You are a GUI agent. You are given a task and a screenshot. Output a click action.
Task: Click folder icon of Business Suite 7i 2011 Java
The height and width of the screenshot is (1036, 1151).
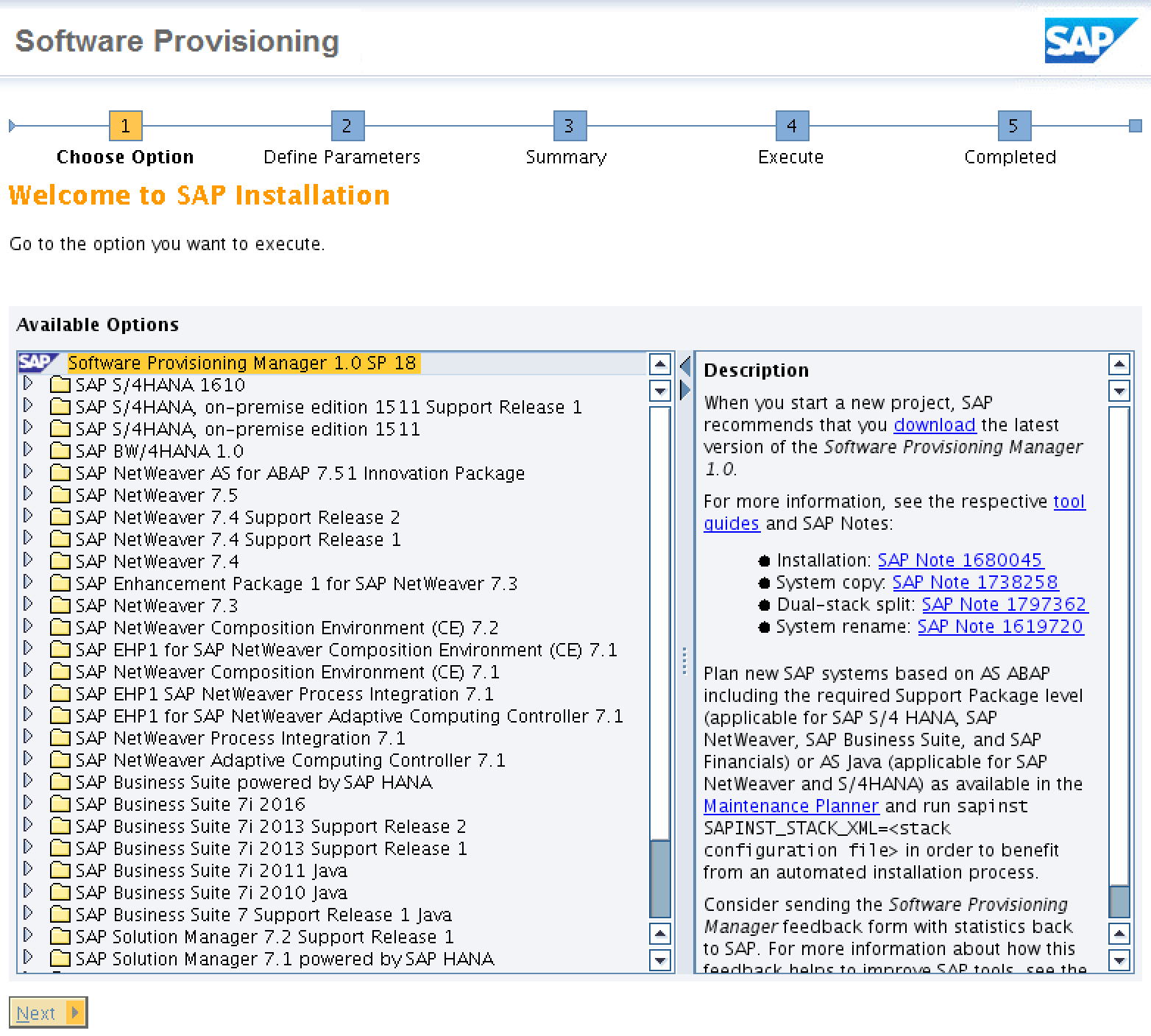coord(60,870)
